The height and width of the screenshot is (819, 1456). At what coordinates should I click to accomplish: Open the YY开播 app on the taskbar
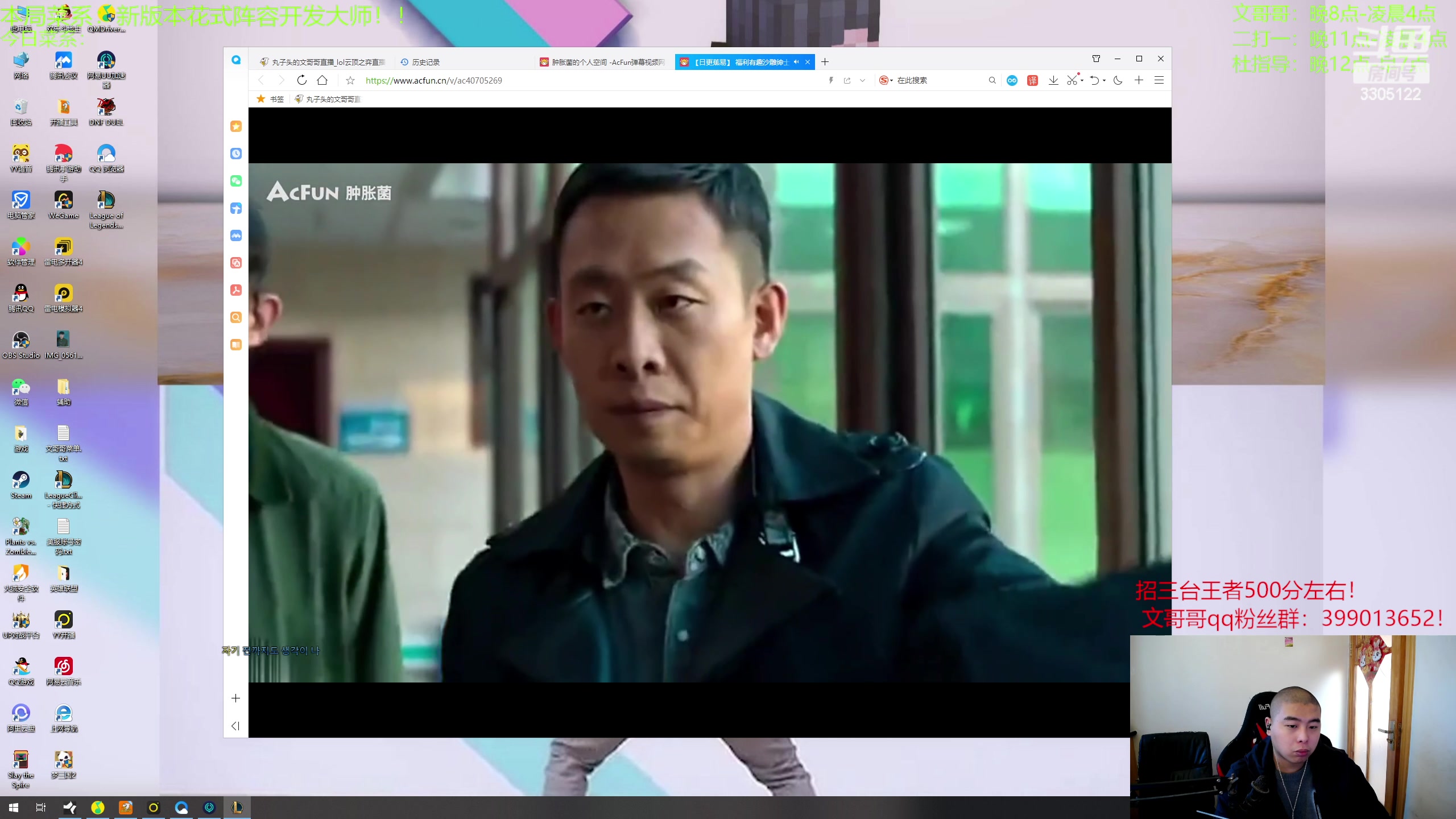coord(154,808)
